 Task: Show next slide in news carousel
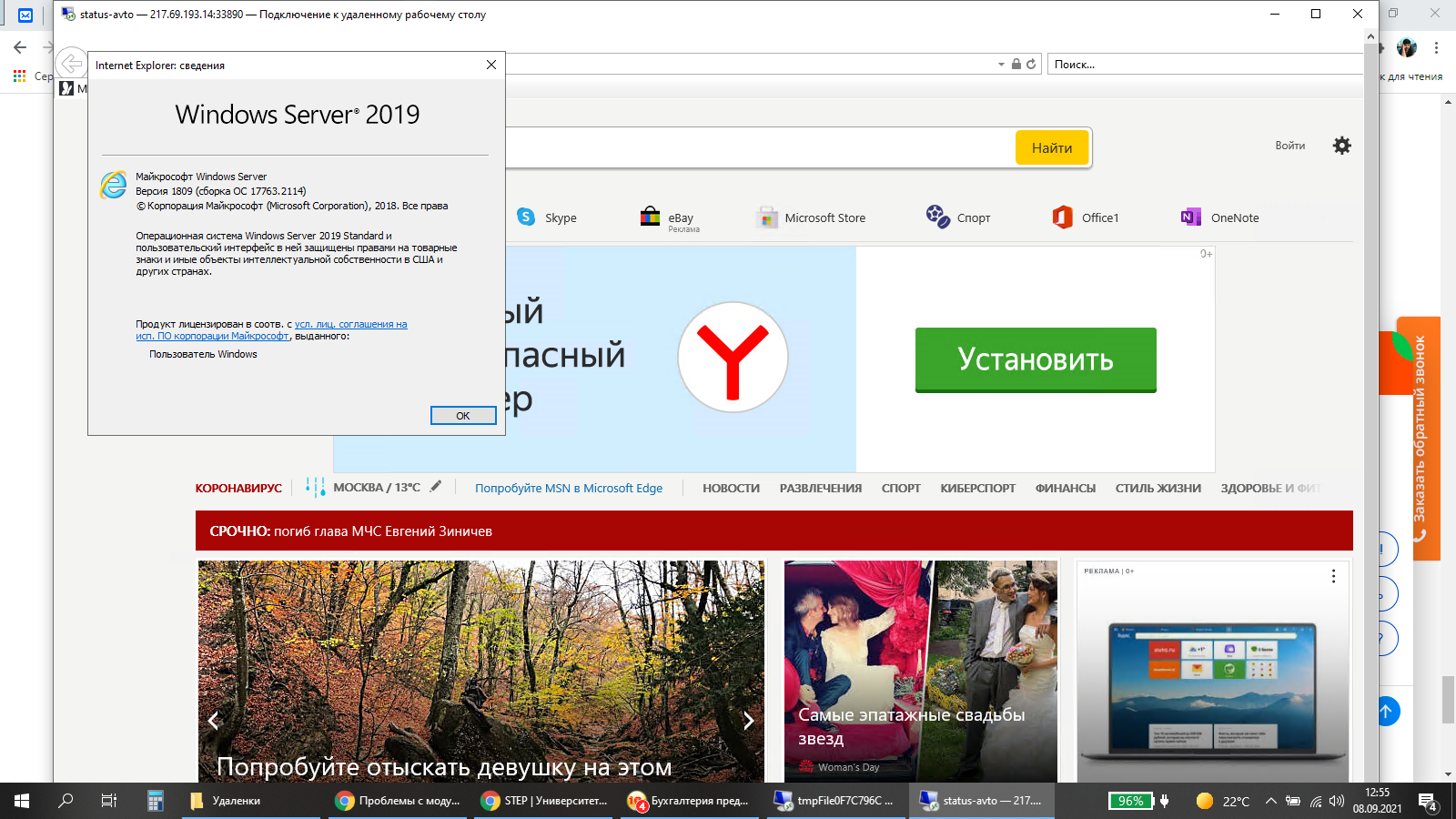748,721
